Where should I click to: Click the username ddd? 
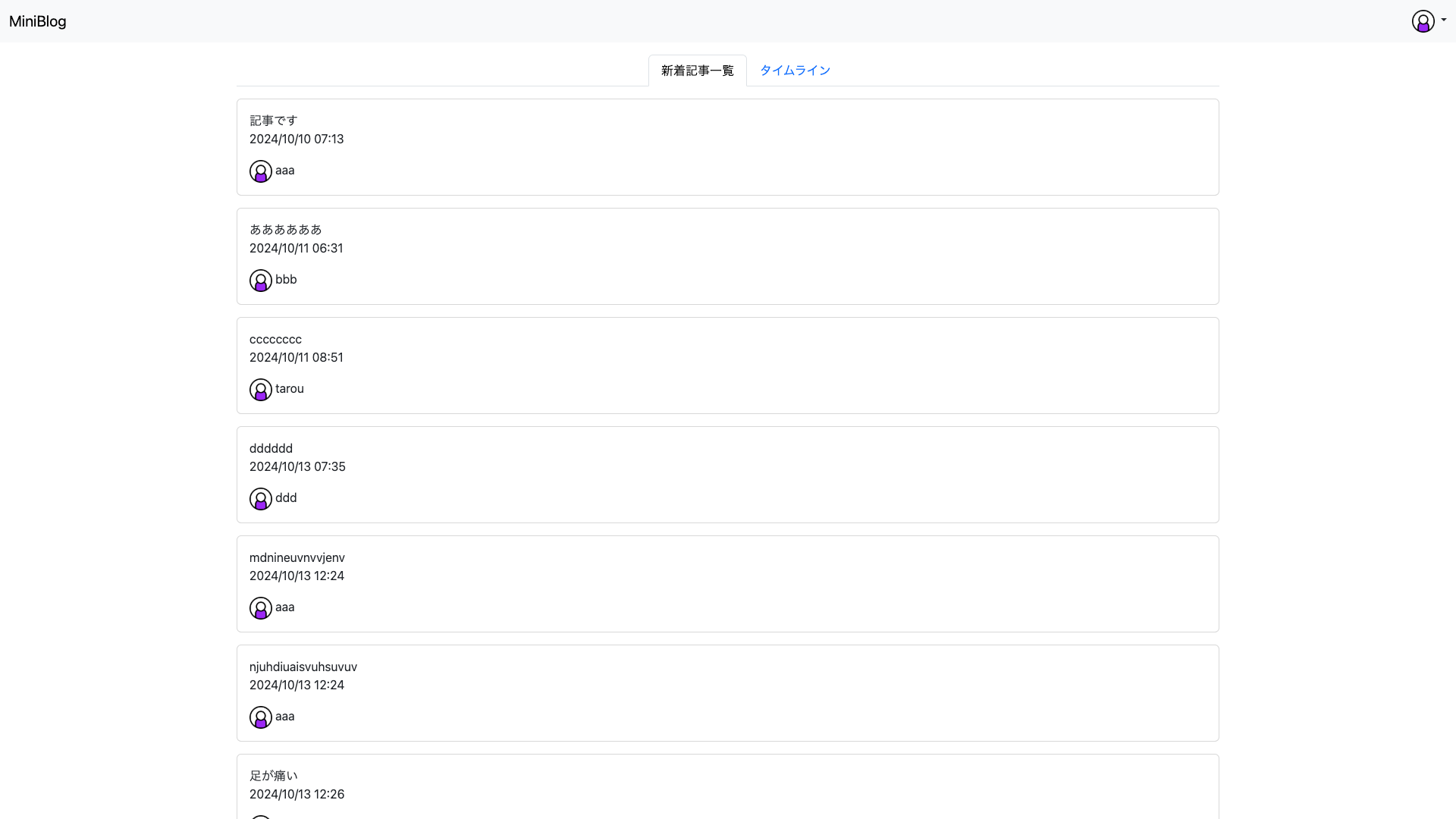tap(286, 498)
